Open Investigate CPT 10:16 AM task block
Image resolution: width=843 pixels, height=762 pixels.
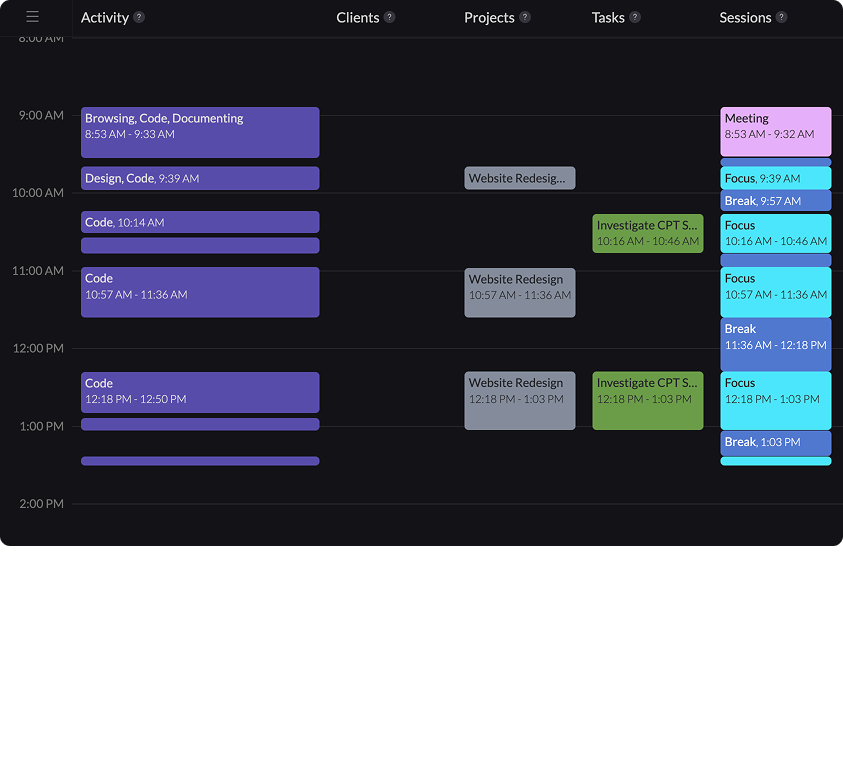(648, 233)
